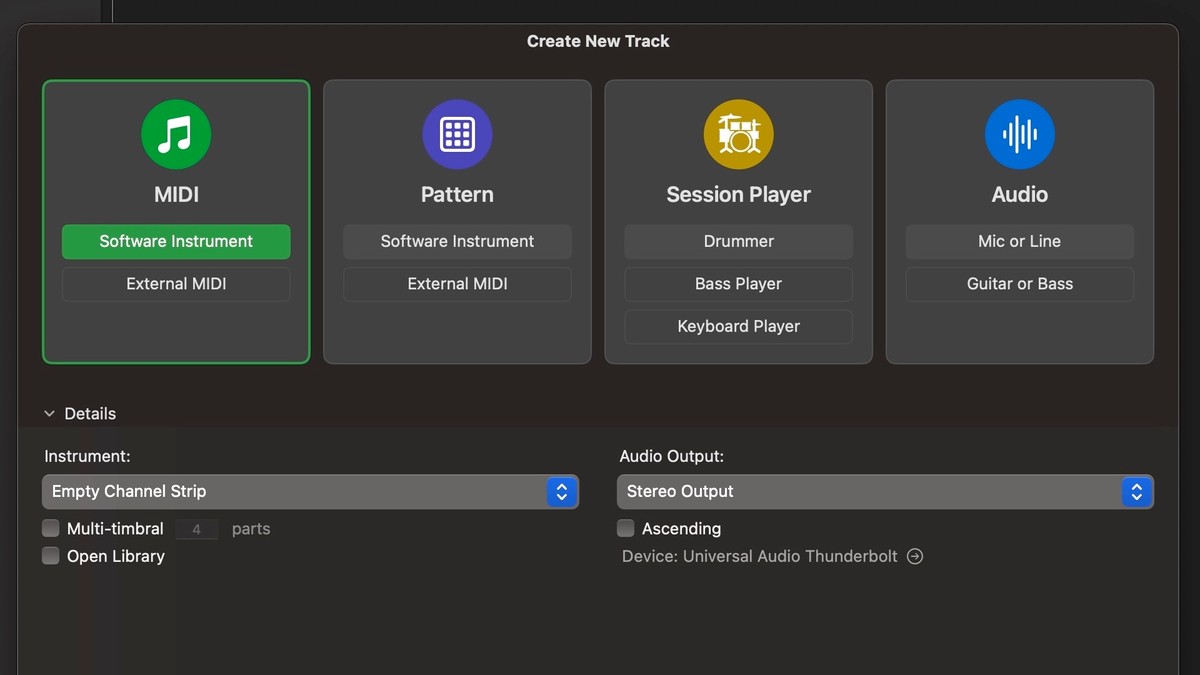This screenshot has width=1200, height=675.
Task: Select the Drummer session player
Action: pyautogui.click(x=738, y=241)
